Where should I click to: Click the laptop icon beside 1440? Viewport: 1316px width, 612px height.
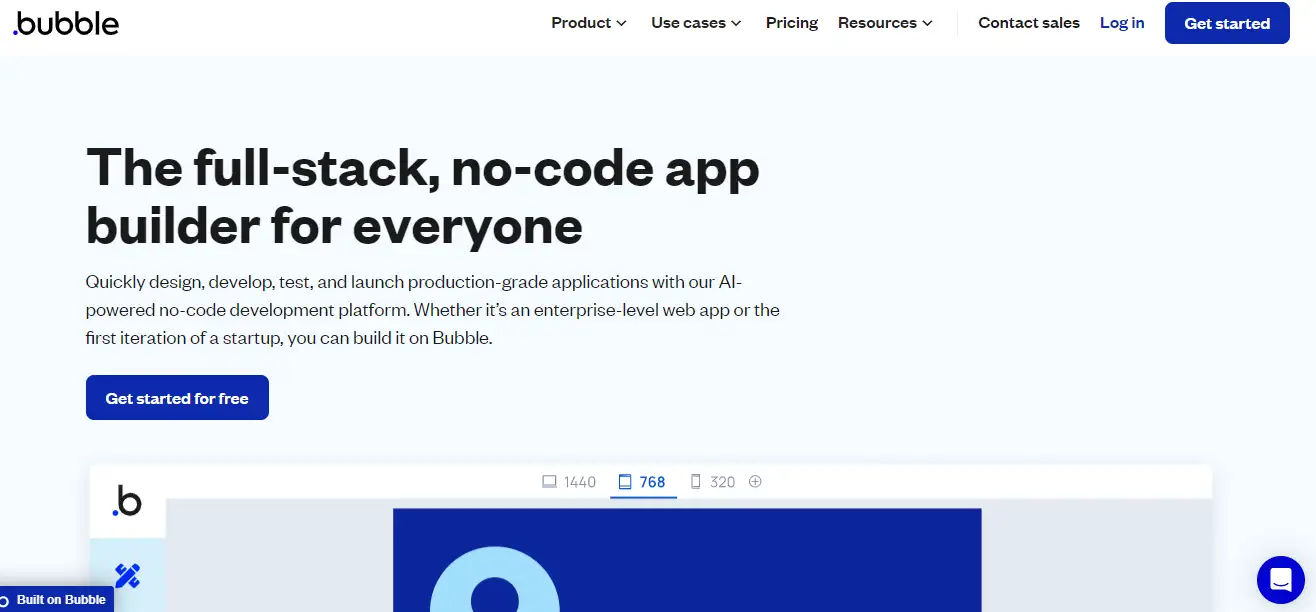point(549,482)
